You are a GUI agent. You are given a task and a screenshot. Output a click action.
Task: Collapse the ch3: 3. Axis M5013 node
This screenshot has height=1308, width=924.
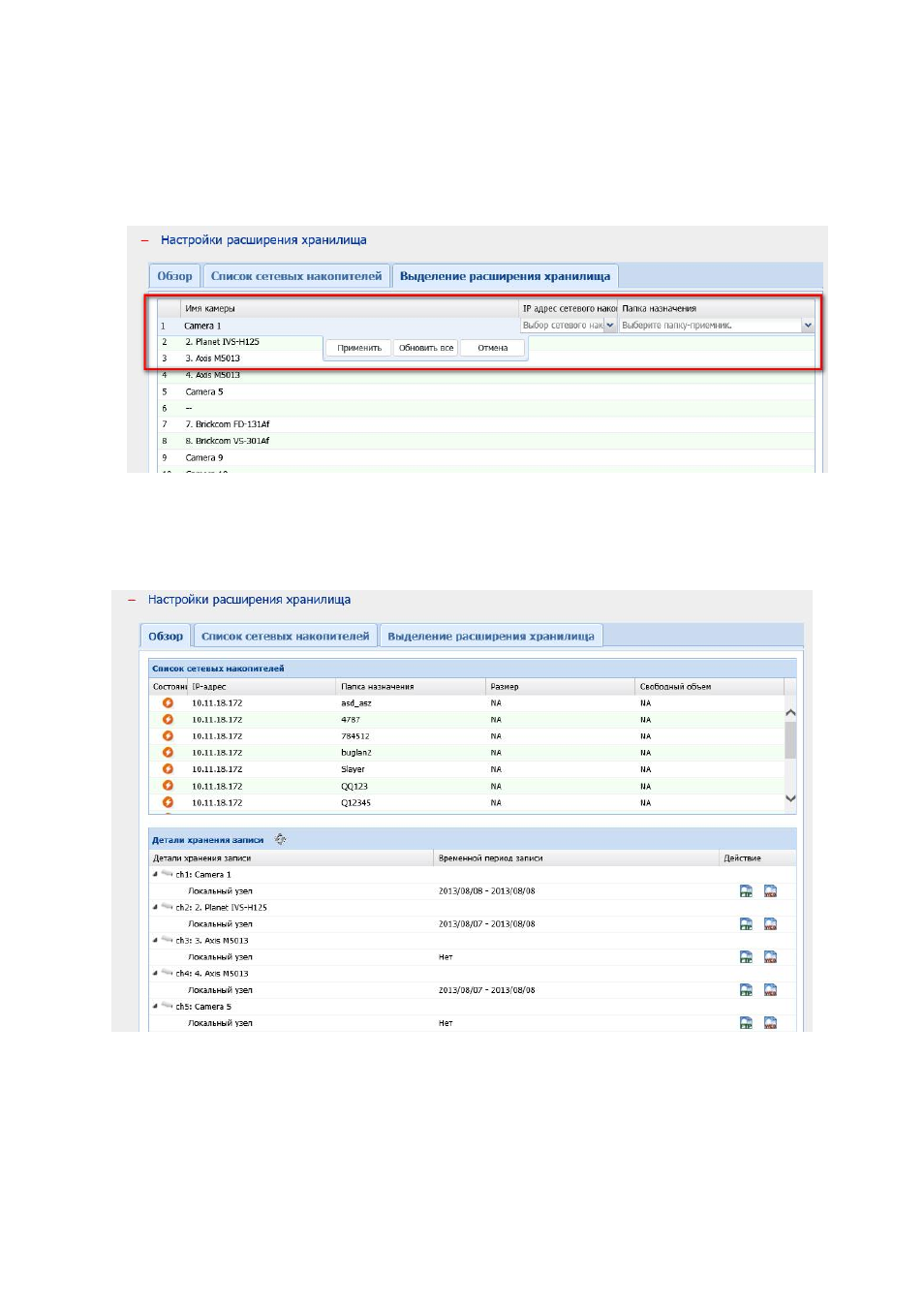(155, 940)
